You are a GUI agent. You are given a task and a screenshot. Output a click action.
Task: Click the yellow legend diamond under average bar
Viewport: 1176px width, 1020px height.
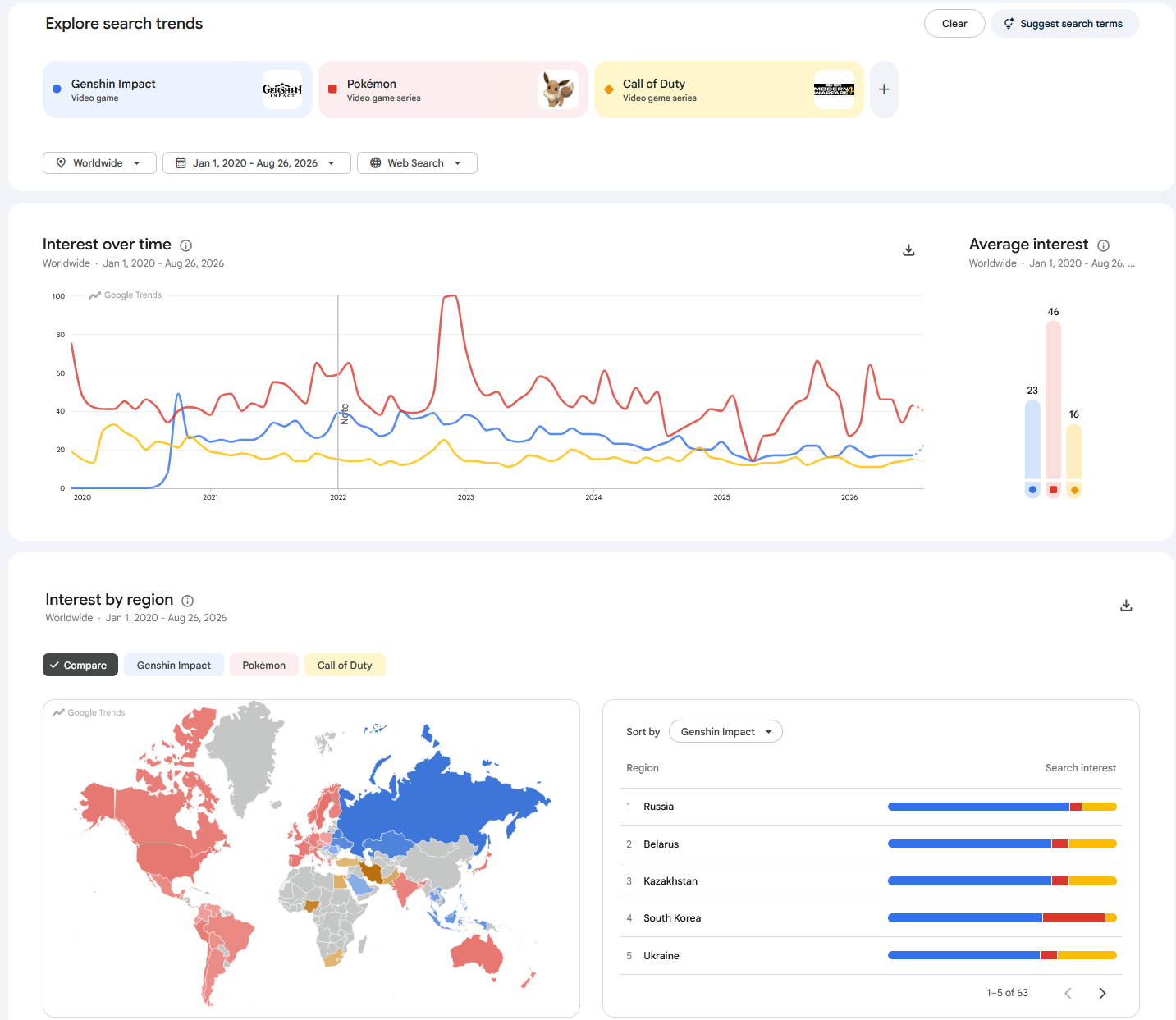pyautogui.click(x=1074, y=490)
